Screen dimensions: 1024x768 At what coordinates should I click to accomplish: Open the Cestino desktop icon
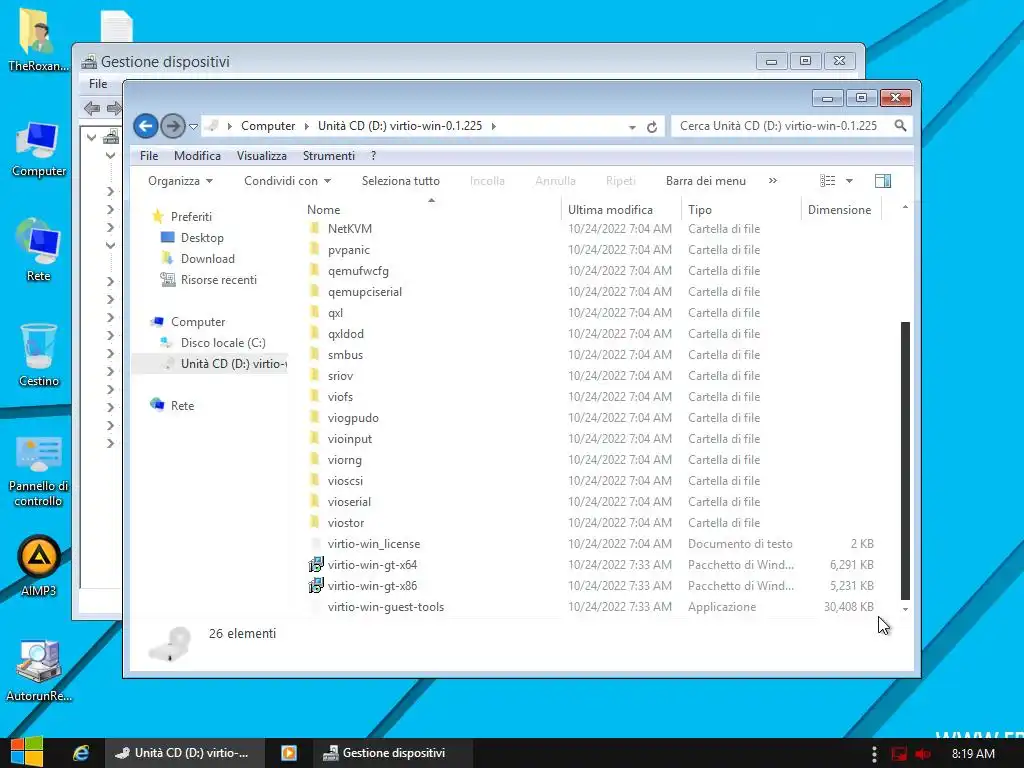39,355
